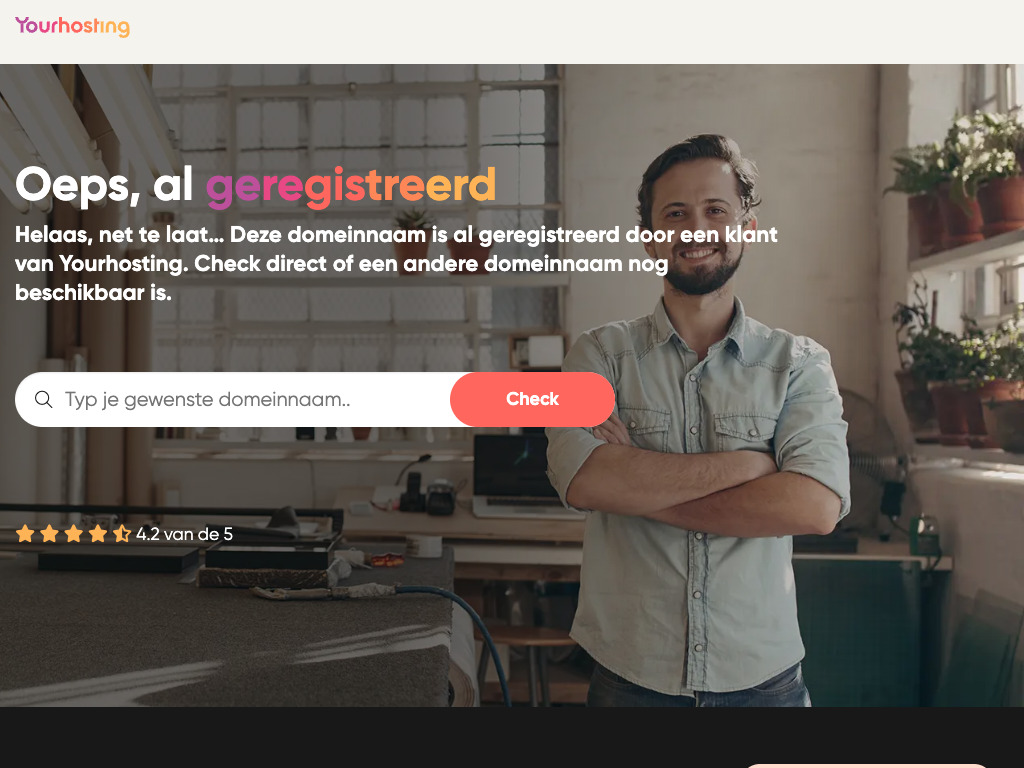Click the white 'Oeps, al' heading text
Image resolution: width=1024 pixels, height=768 pixels.
104,186
